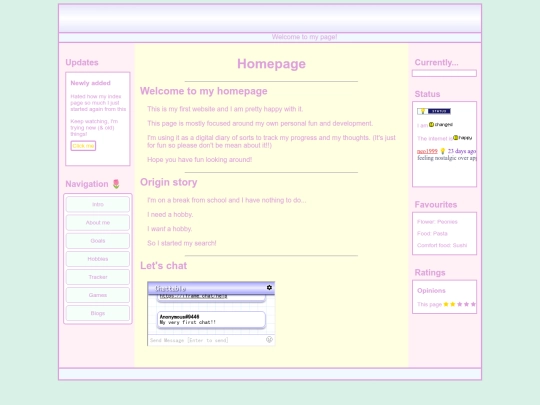Open the underlined link in chat message
Image resolution: width=540 pixels, height=405 pixels.
pyautogui.click(x=193, y=296)
